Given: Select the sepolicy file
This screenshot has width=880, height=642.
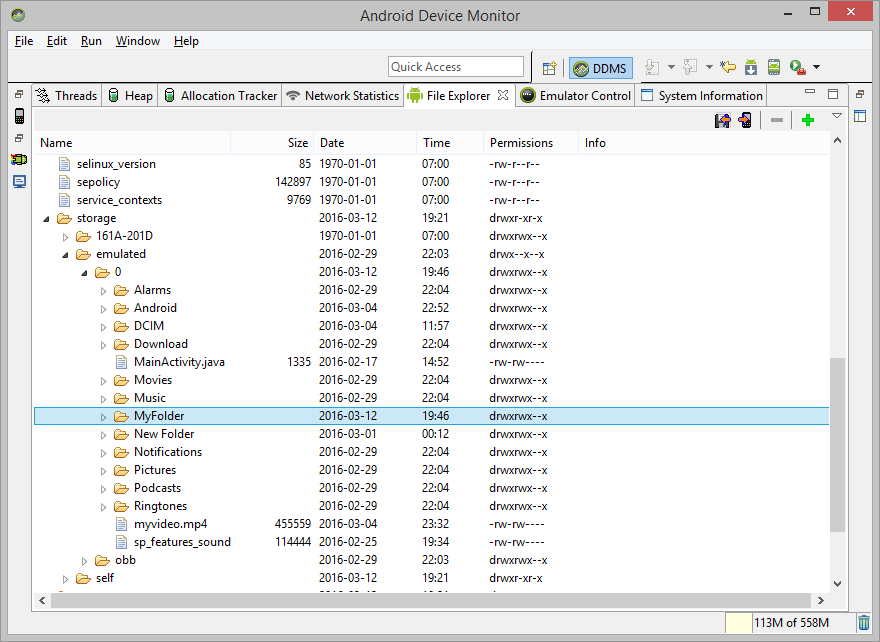Looking at the screenshot, I should pyautogui.click(x=432, y=182).
